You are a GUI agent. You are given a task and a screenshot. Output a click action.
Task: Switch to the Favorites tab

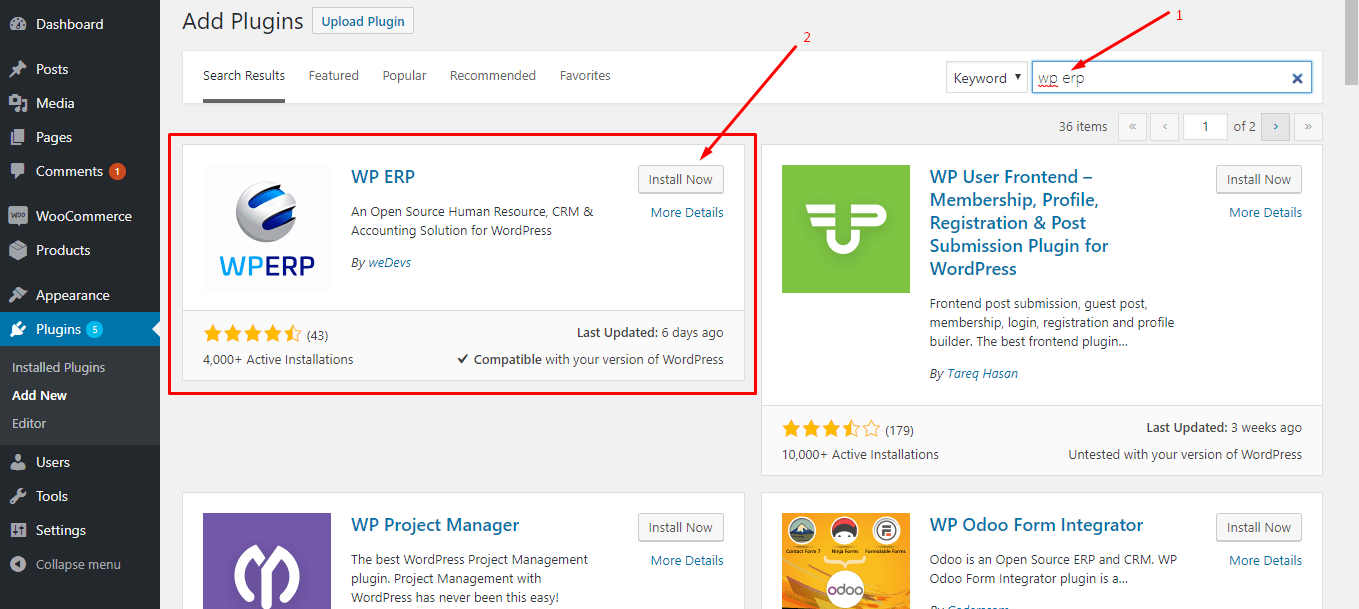point(585,76)
